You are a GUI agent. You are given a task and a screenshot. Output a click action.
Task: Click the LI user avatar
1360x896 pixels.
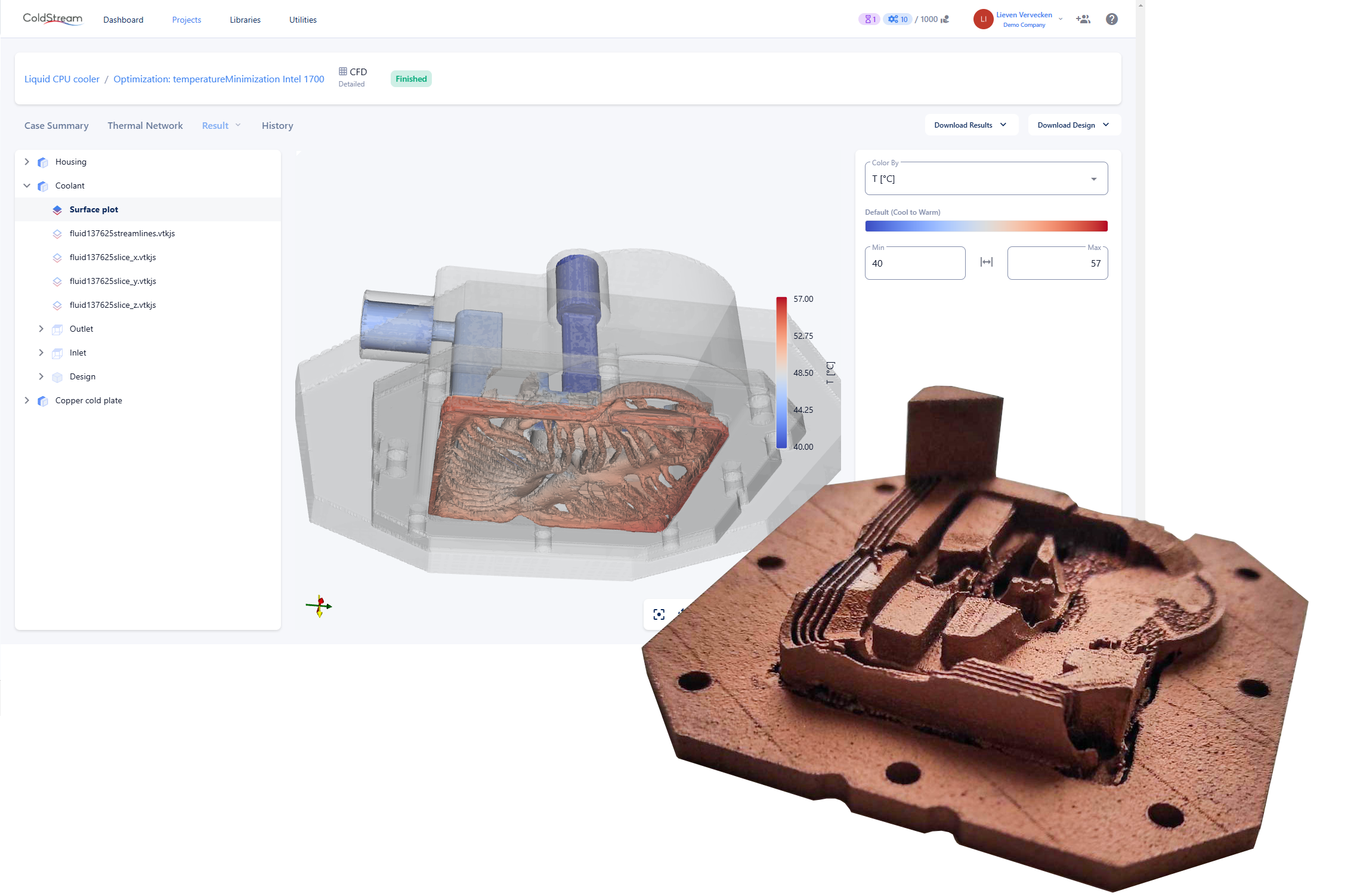pos(983,19)
